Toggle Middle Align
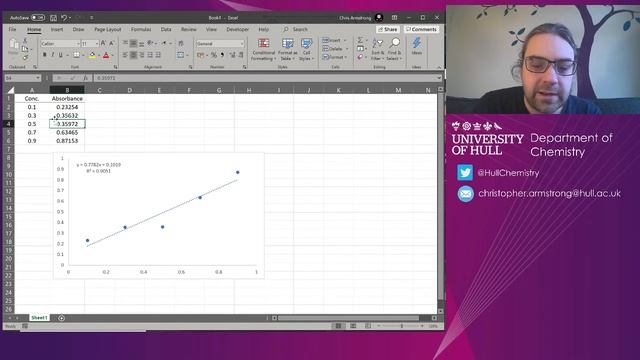 click(x=133, y=43)
